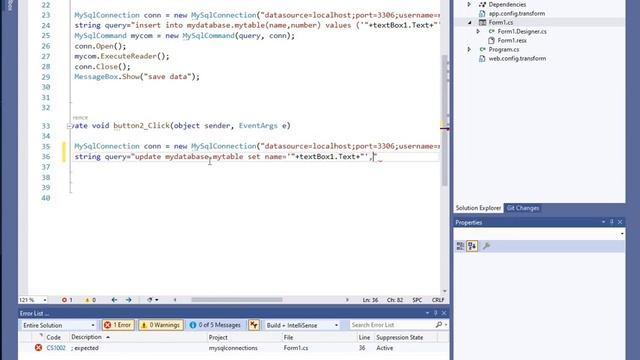
Task: Click the Form1.resx file icon
Action: [x=491, y=40]
